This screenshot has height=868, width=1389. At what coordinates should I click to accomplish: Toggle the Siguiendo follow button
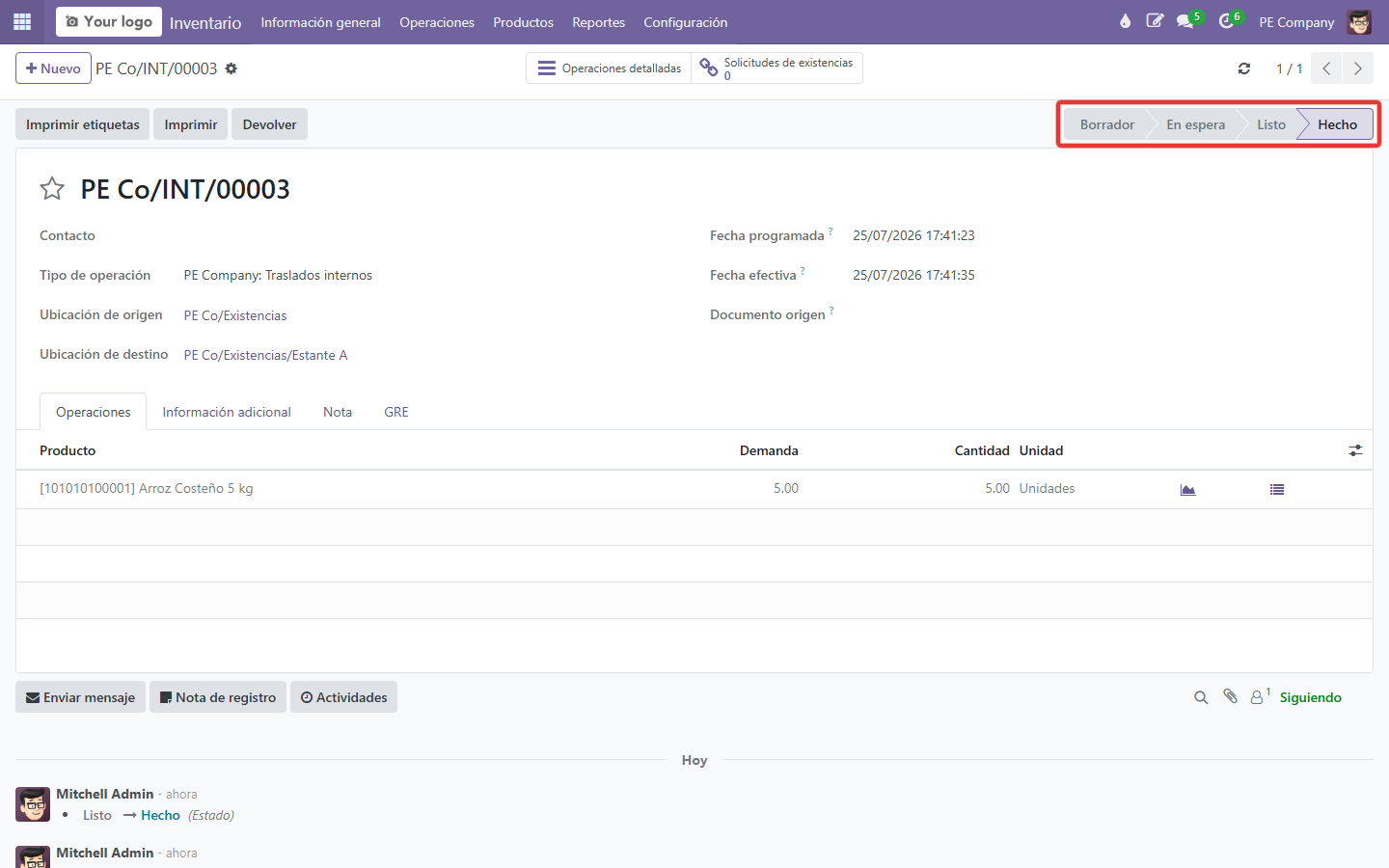pyautogui.click(x=1310, y=697)
